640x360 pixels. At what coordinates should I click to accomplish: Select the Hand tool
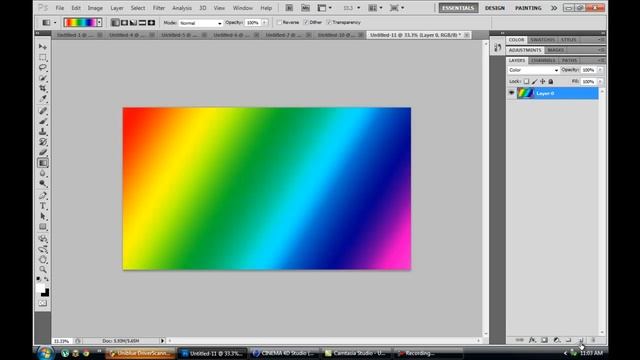pyautogui.click(x=43, y=260)
